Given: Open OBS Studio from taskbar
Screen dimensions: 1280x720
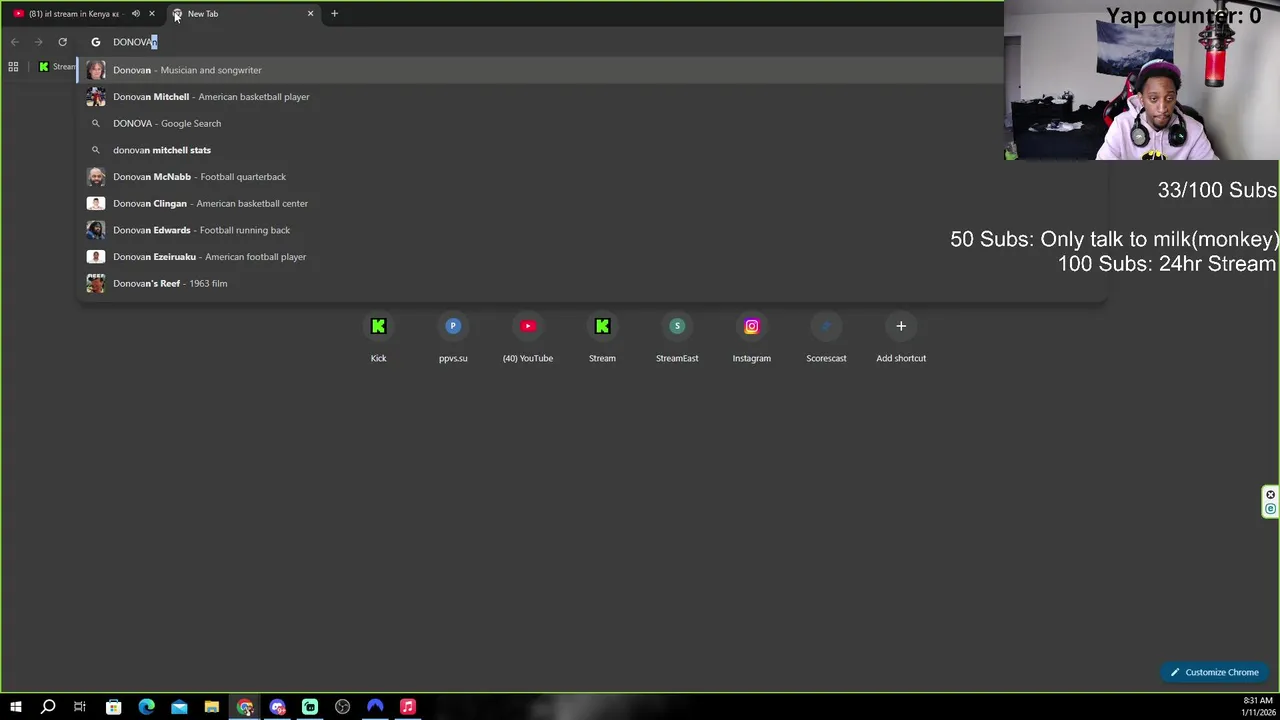Looking at the screenshot, I should [342, 707].
